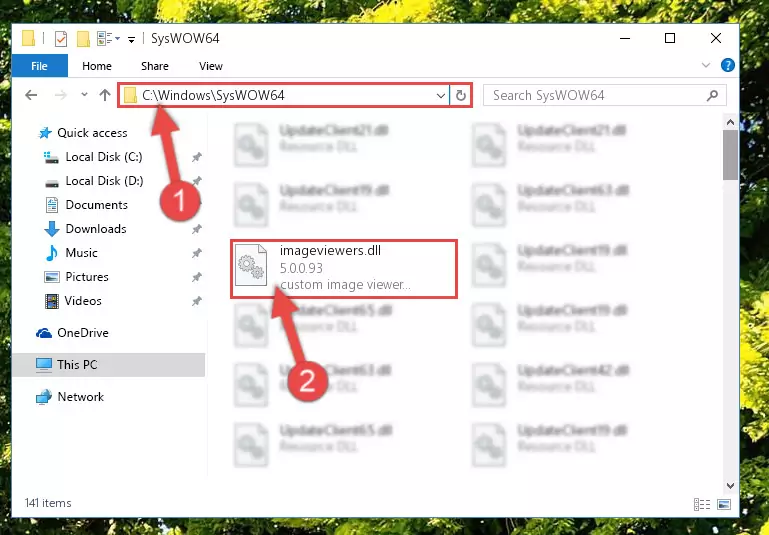
Task: Open the Customize Quick Access Toolbar dropdown arrow
Action: coord(131,39)
